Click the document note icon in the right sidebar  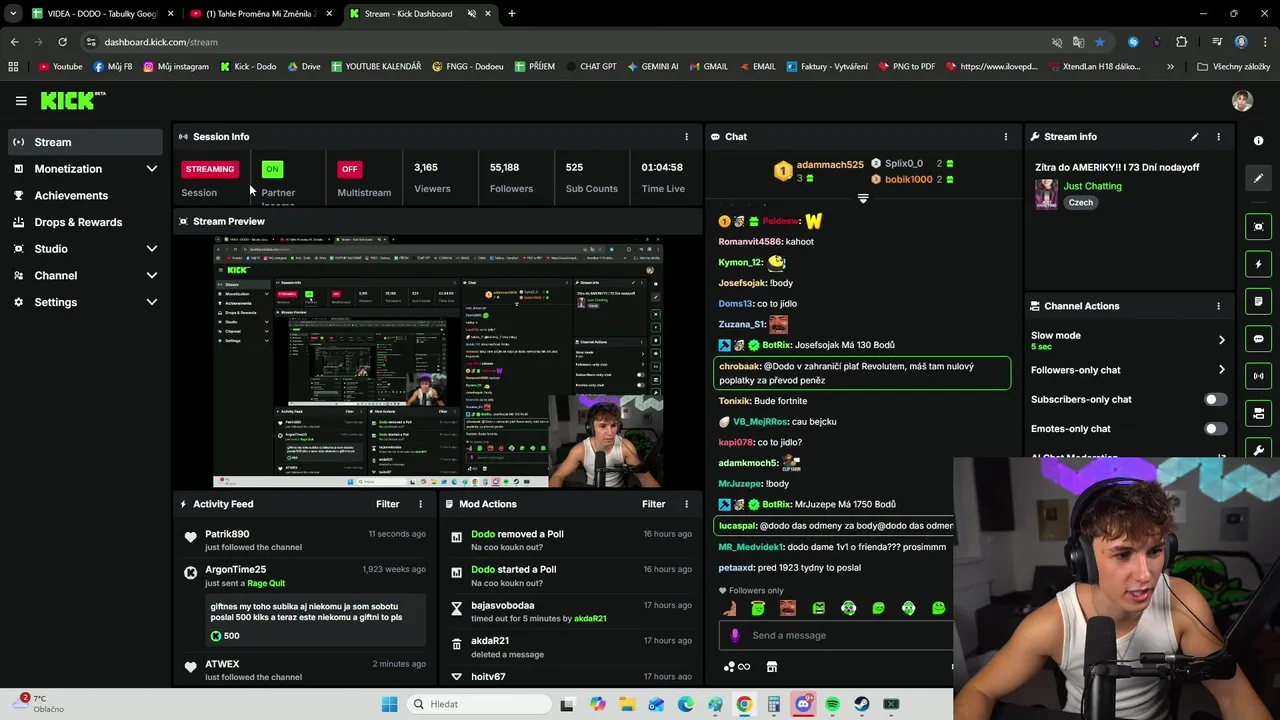tap(1259, 301)
